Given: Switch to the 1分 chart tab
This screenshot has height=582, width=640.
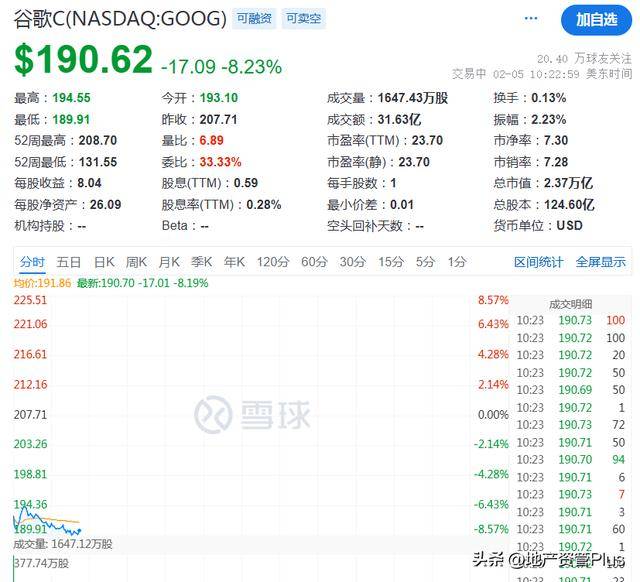Looking at the screenshot, I should 457,262.
